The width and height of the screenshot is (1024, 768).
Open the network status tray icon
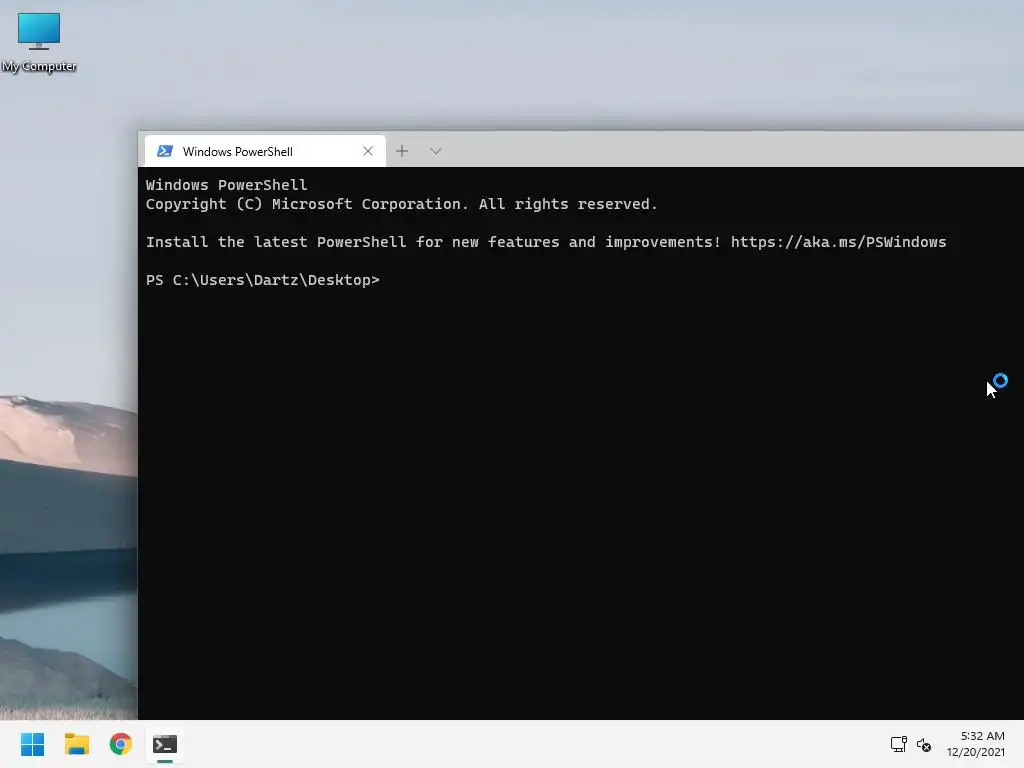899,744
